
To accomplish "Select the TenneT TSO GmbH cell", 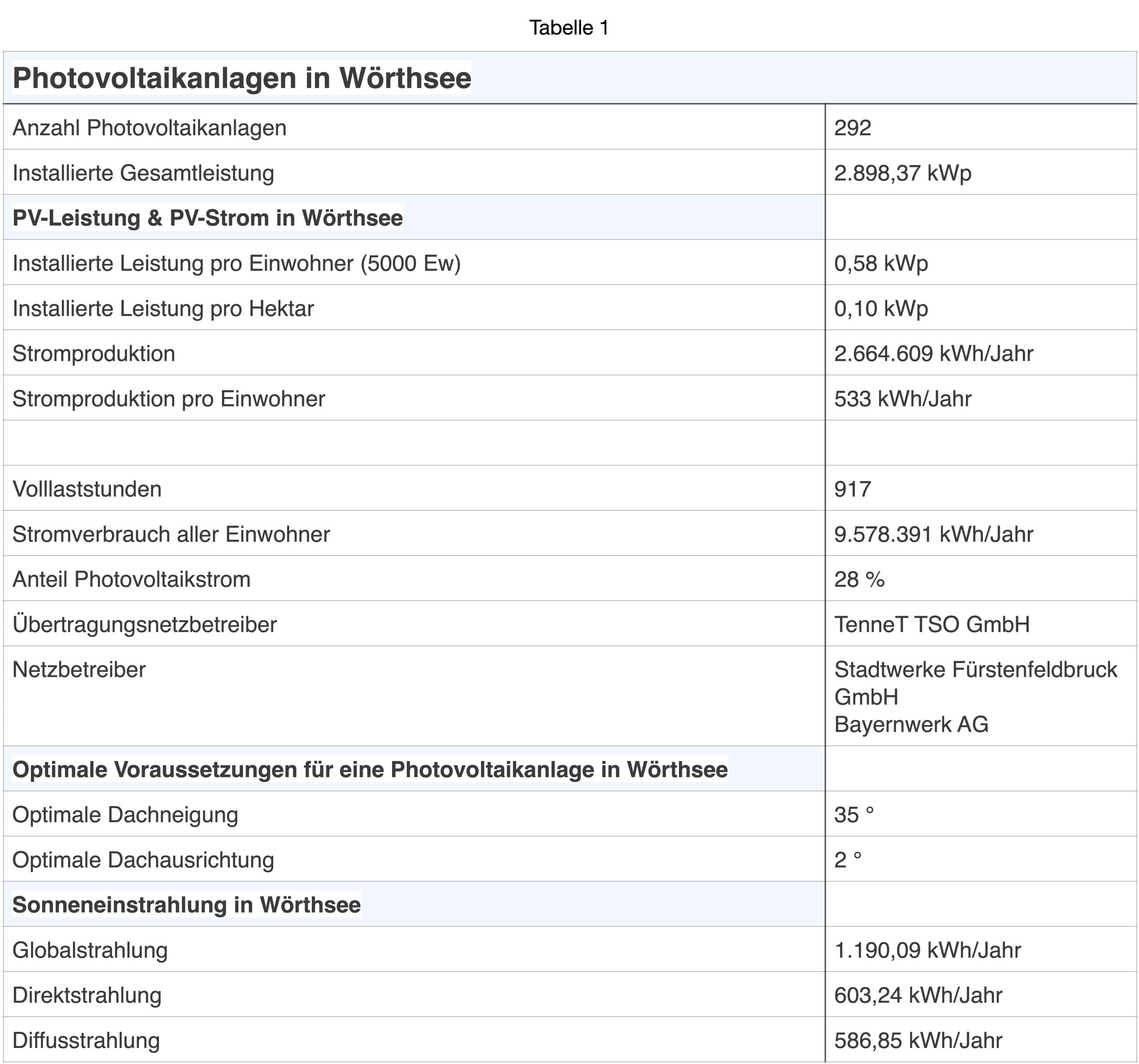I will (x=932, y=624).
